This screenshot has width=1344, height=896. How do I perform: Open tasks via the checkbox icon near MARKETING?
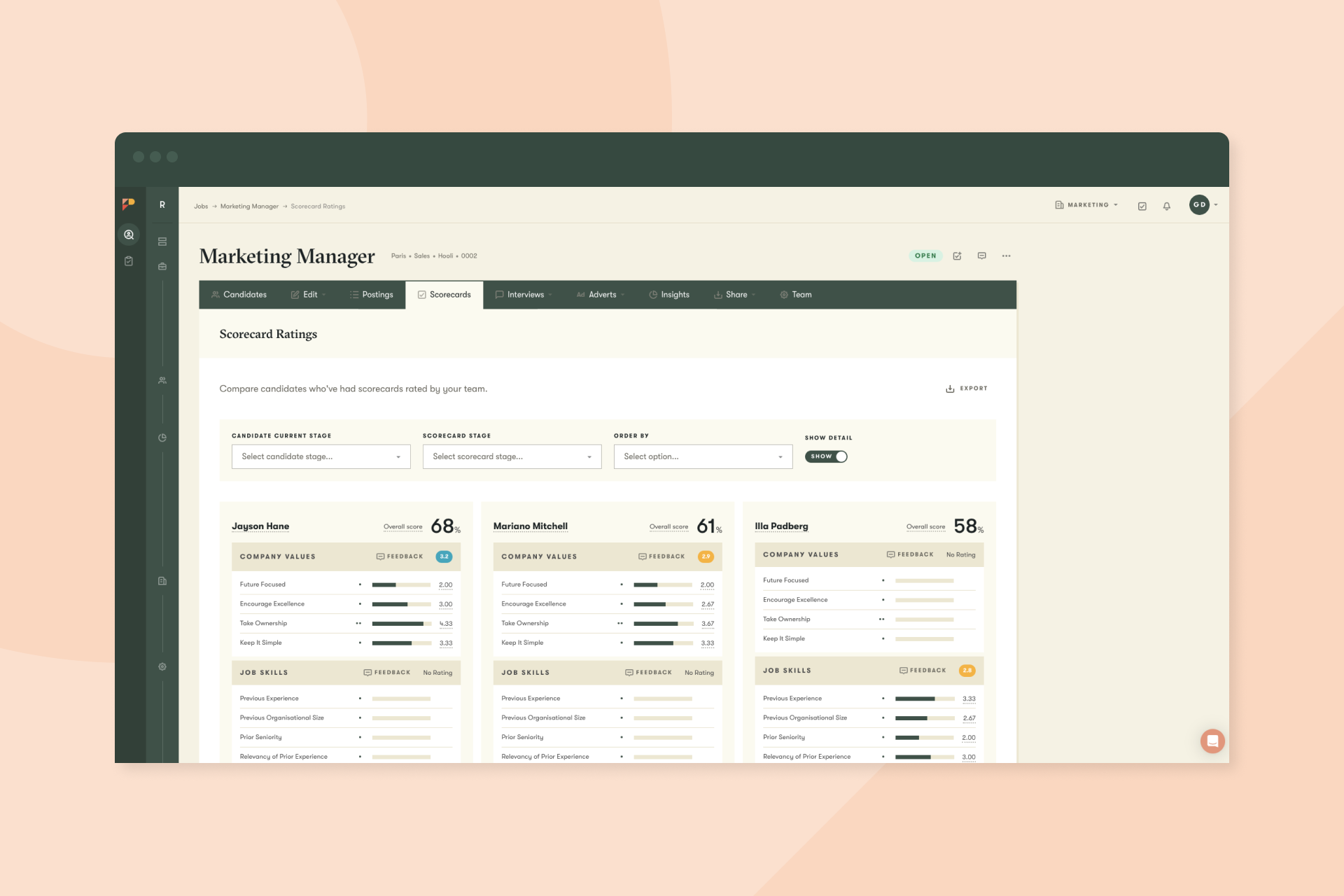[1142, 205]
